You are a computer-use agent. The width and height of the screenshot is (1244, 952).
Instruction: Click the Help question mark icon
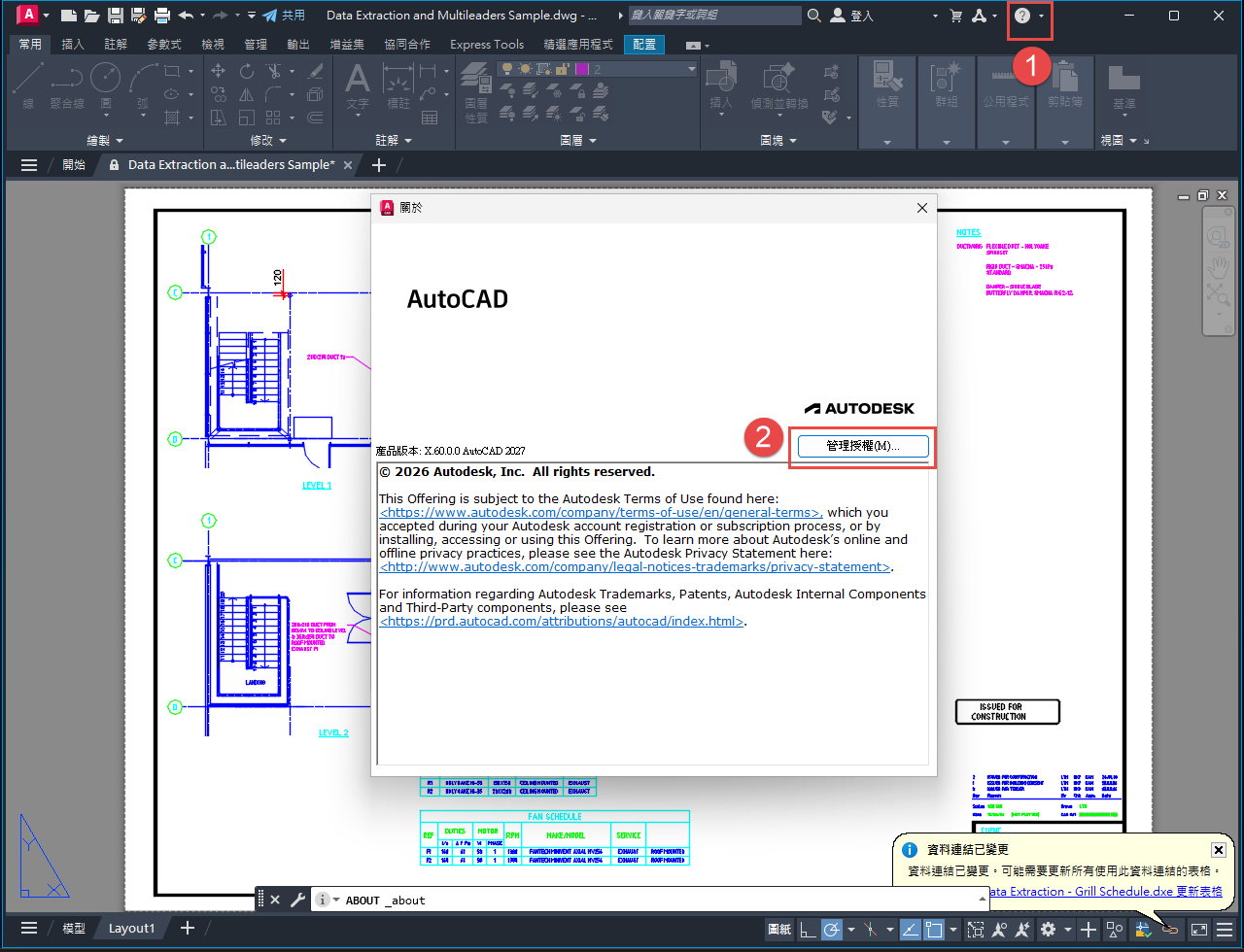click(x=1021, y=17)
